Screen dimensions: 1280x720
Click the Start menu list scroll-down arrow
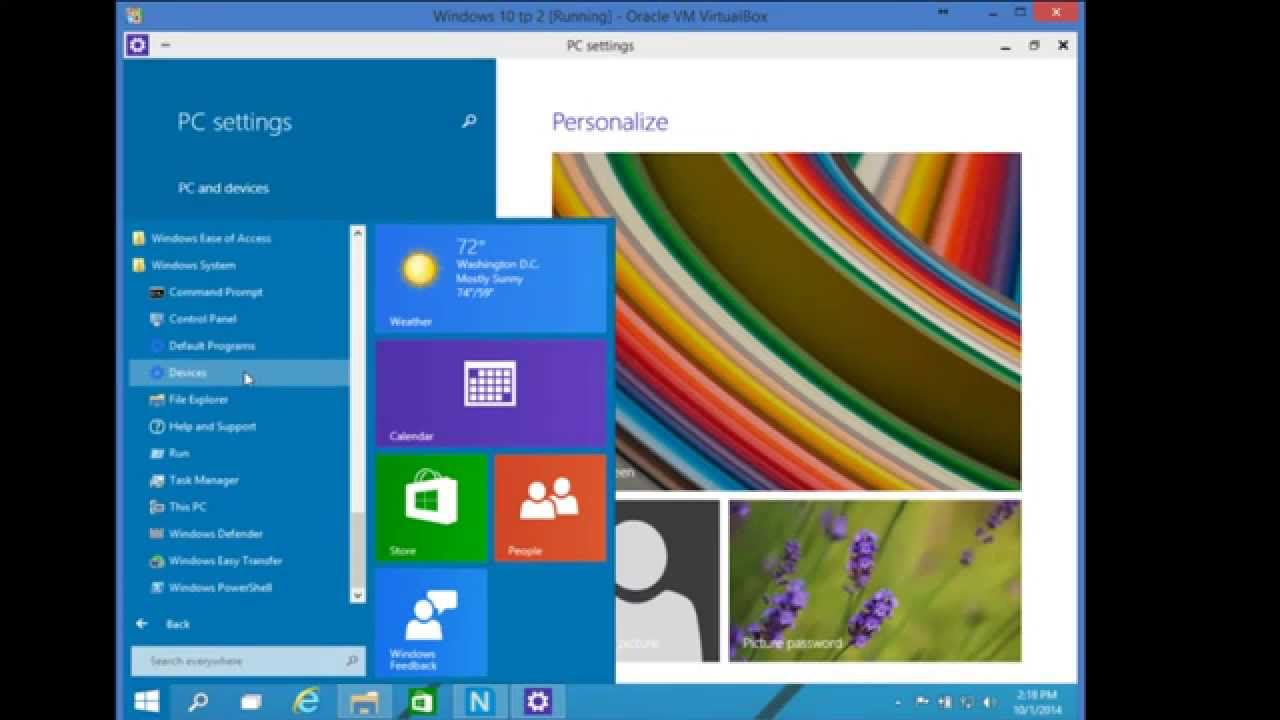358,595
